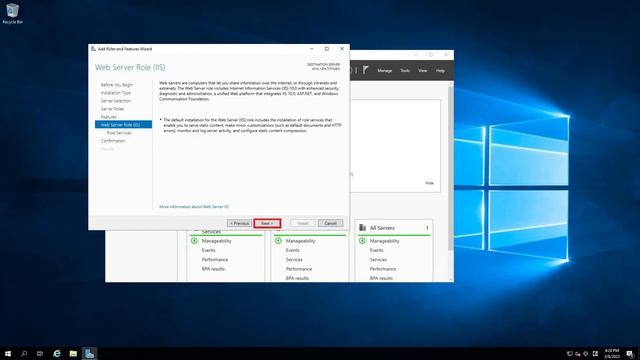Go to Confirmation wizard step
The image size is (640, 360).
pos(113,141)
